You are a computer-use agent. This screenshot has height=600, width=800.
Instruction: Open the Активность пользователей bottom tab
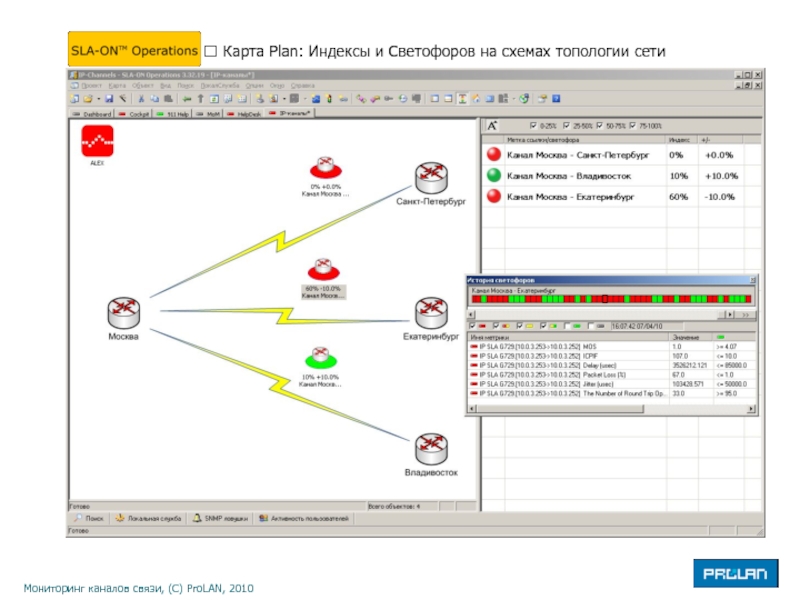[304, 518]
